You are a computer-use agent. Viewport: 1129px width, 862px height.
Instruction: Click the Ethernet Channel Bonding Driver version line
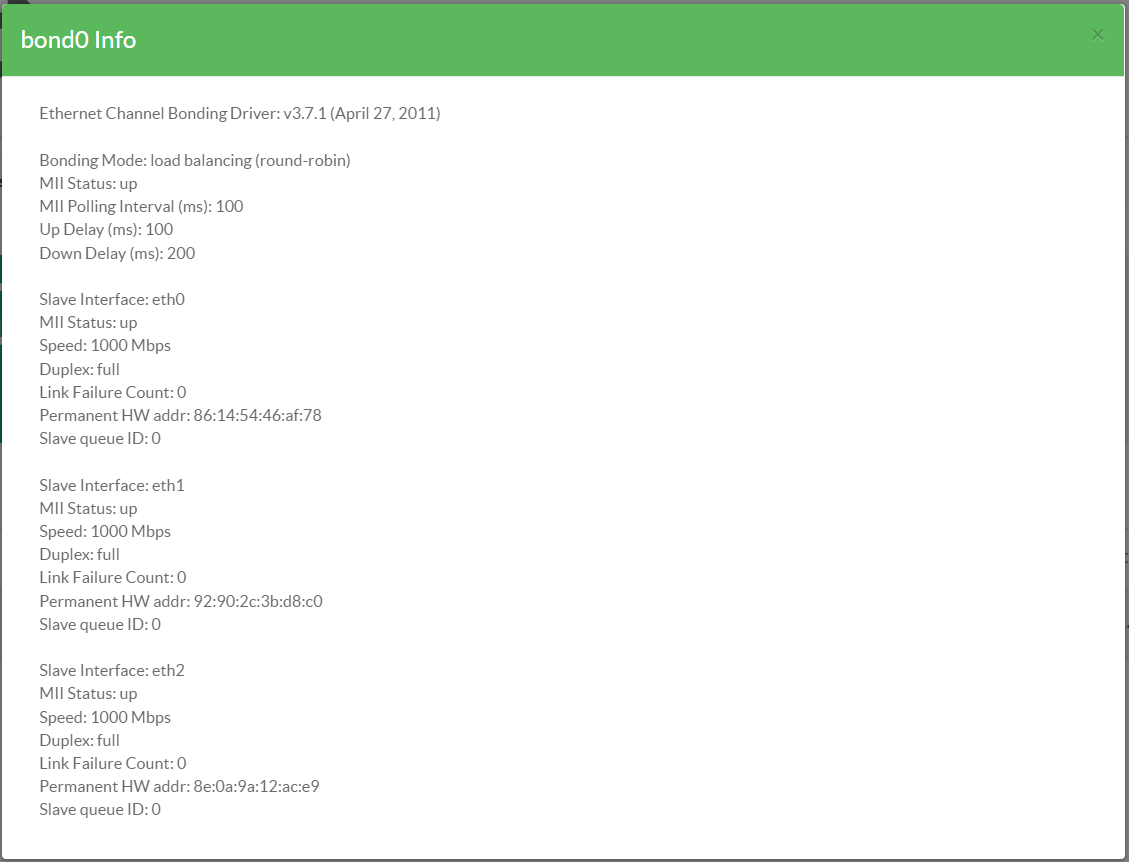240,113
